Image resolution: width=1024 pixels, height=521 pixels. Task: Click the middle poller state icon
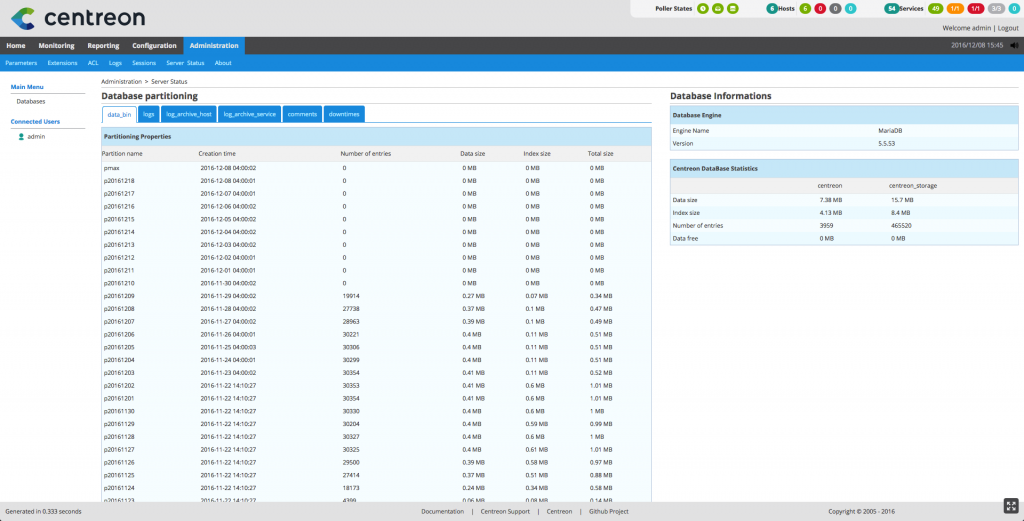pos(718,8)
